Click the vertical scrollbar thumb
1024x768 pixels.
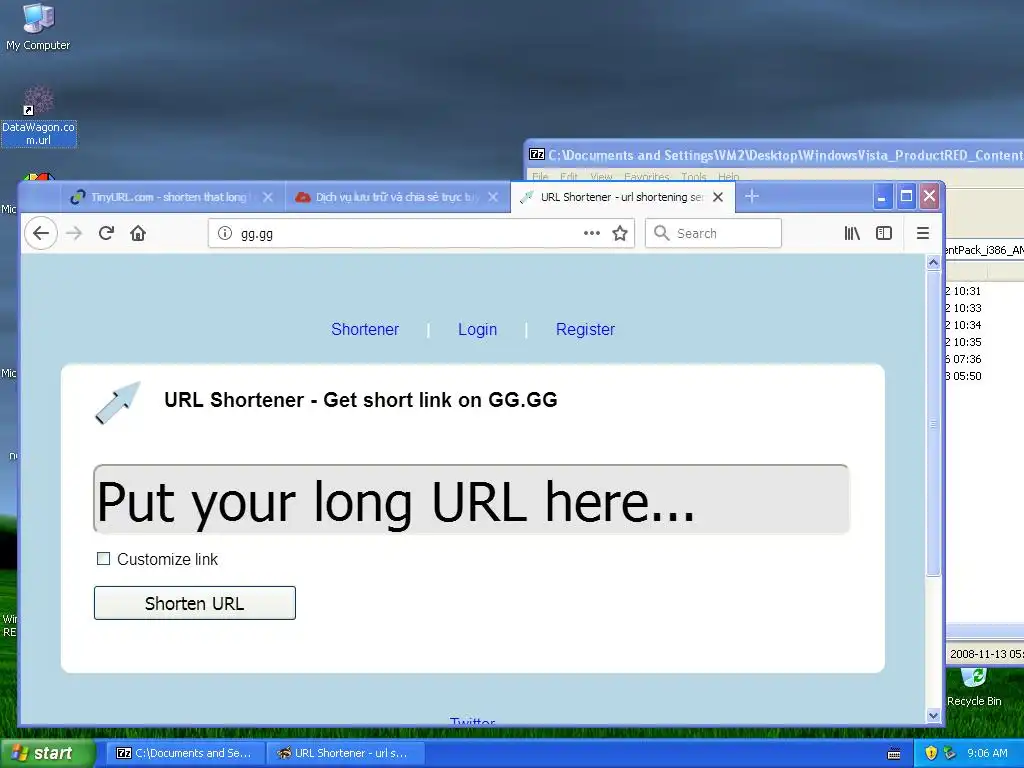pos(933,424)
